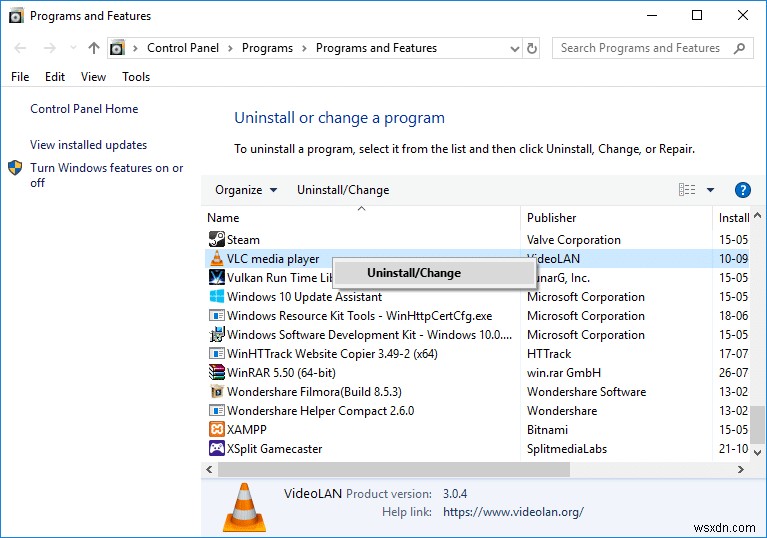Click the blue help question mark icon
The width and height of the screenshot is (767, 538).
tap(743, 190)
